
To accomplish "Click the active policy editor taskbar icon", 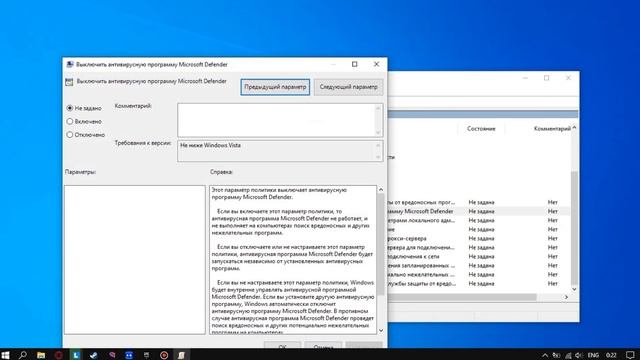I will click(x=182, y=355).
